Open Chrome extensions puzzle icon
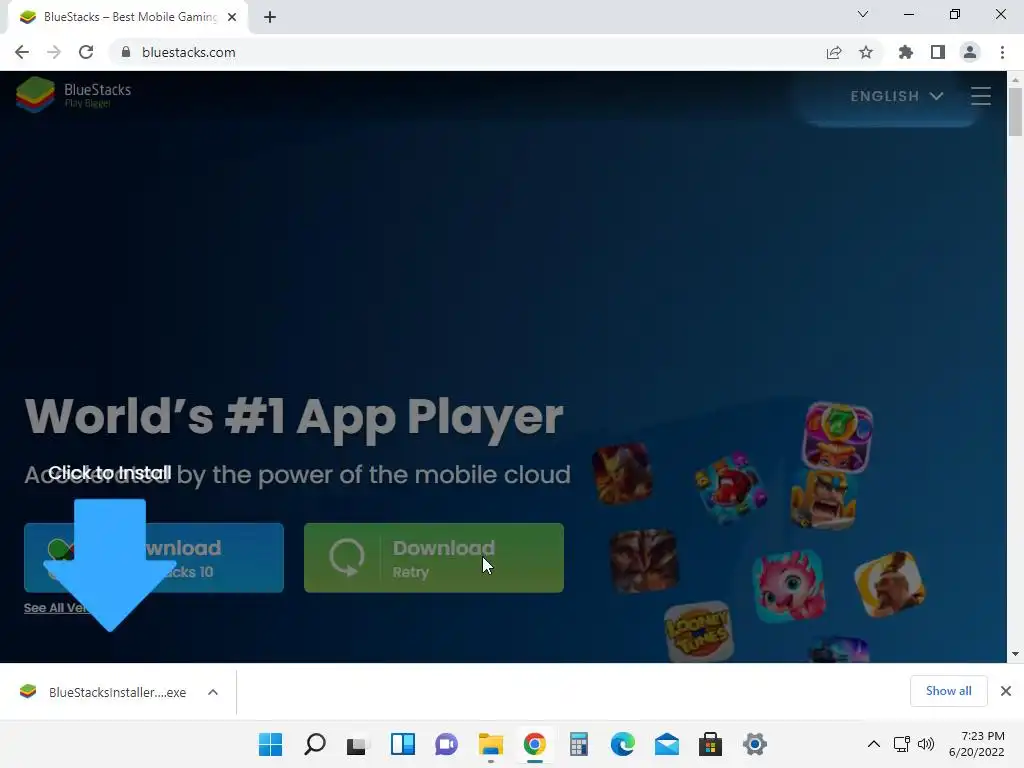 (906, 52)
